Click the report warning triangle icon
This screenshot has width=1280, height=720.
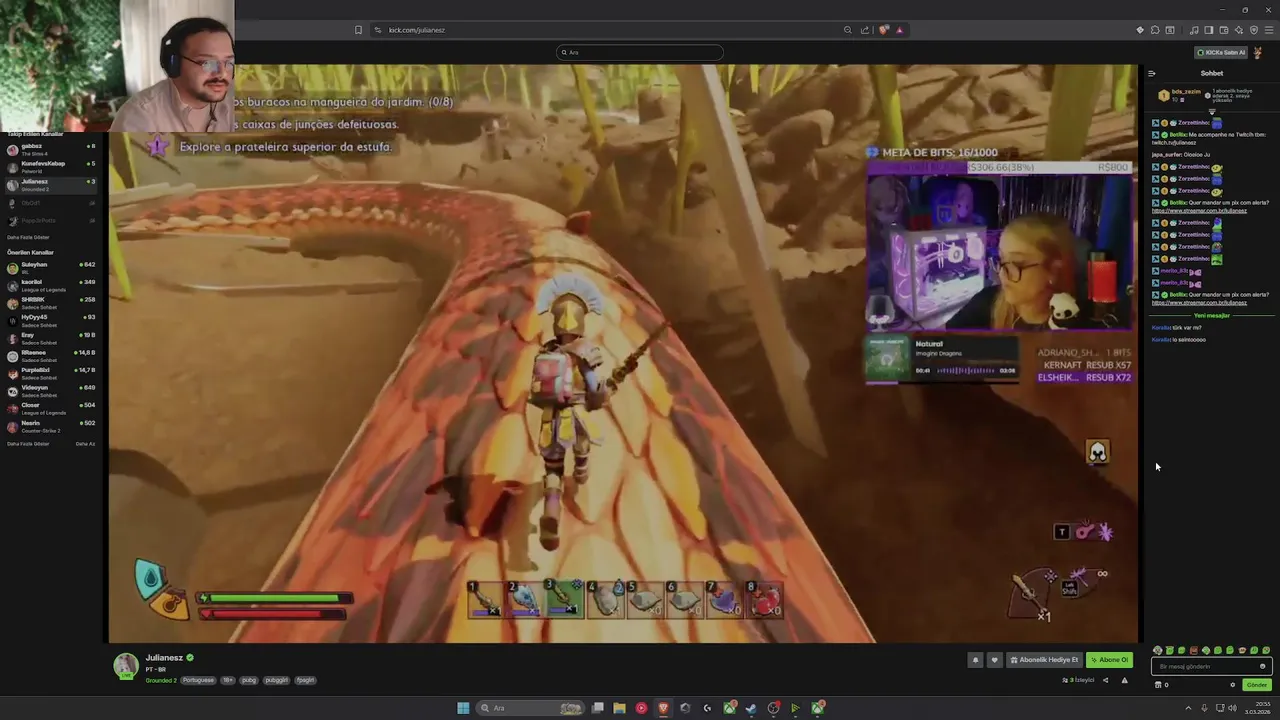1124,680
